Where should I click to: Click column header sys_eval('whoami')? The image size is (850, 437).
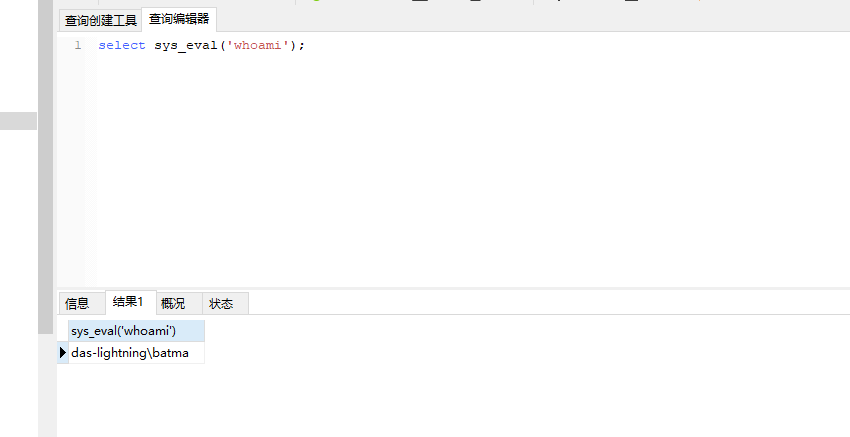coord(137,331)
